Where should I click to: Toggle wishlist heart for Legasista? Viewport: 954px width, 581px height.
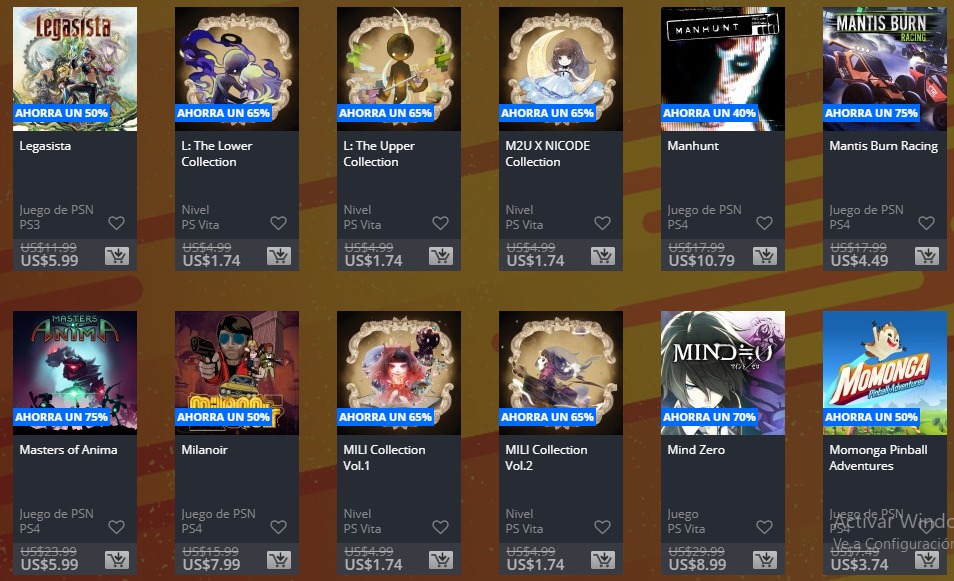tap(117, 223)
